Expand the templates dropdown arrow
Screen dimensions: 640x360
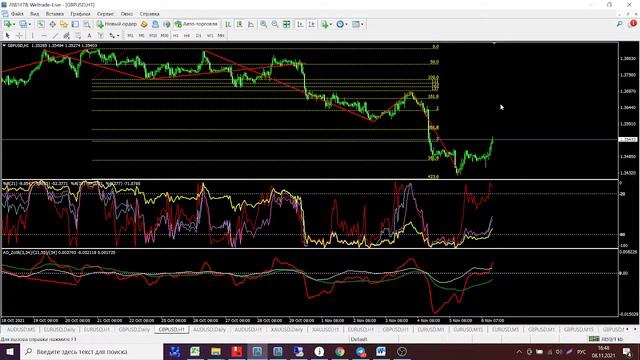[362, 24]
